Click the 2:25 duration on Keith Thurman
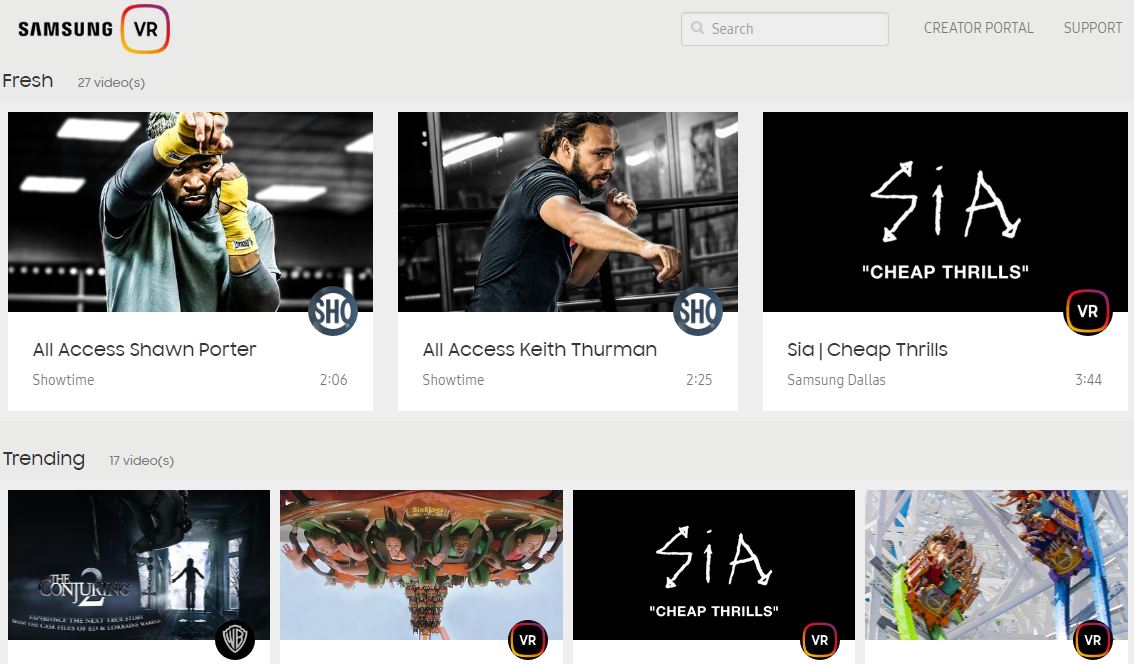Screen dimensions: 1134x664 (699, 380)
